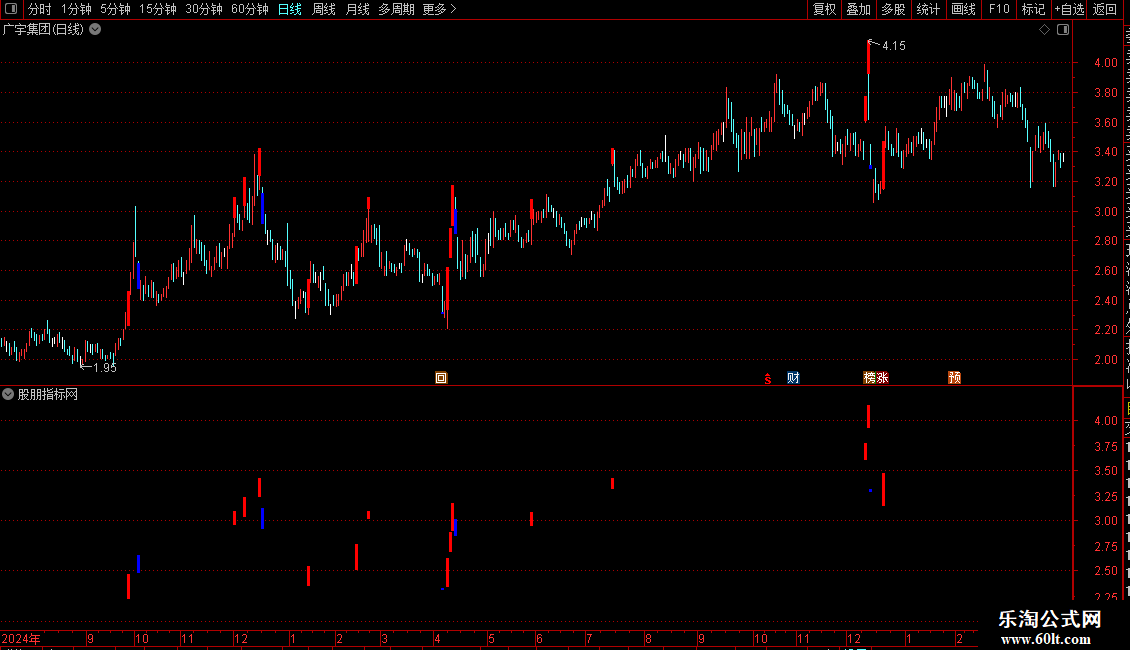
Task: Click the 2.00 level on price axis
Action: pyautogui.click(x=1106, y=360)
